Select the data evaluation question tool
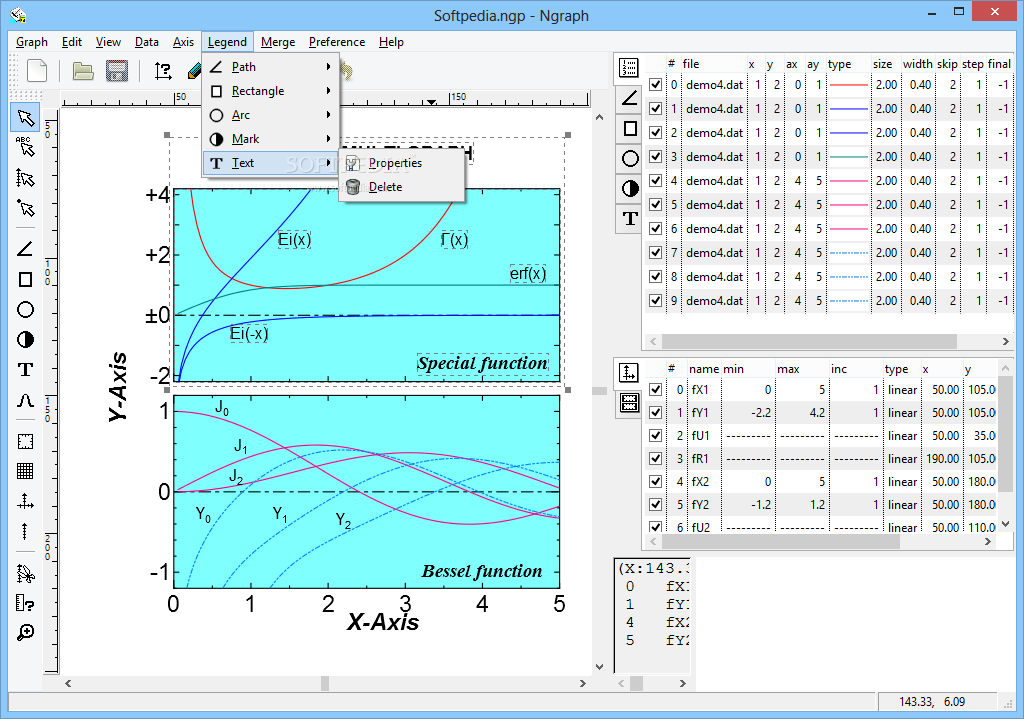The image size is (1024, 719). point(25,603)
